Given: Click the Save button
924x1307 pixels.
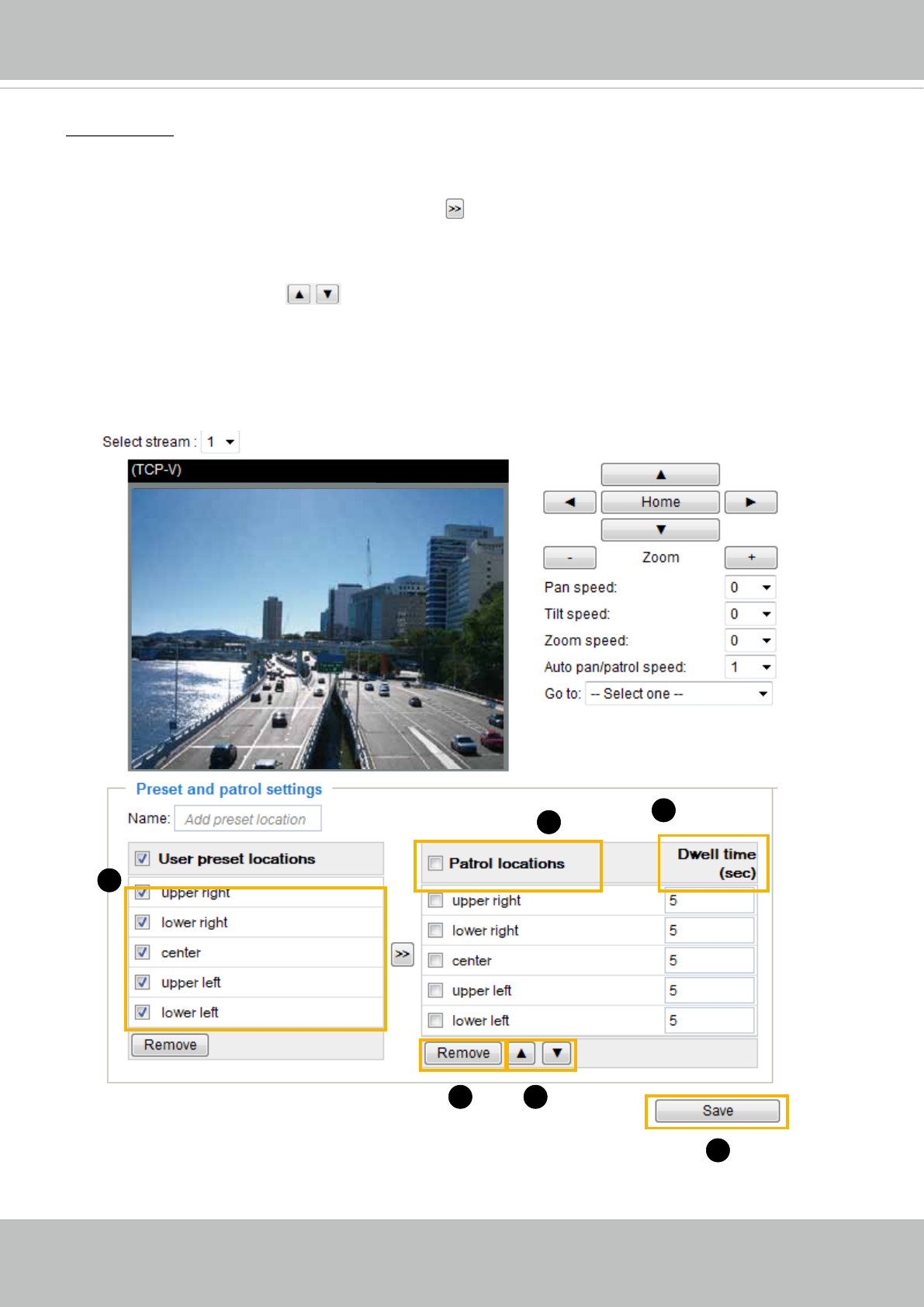Looking at the screenshot, I should pos(717,1111).
